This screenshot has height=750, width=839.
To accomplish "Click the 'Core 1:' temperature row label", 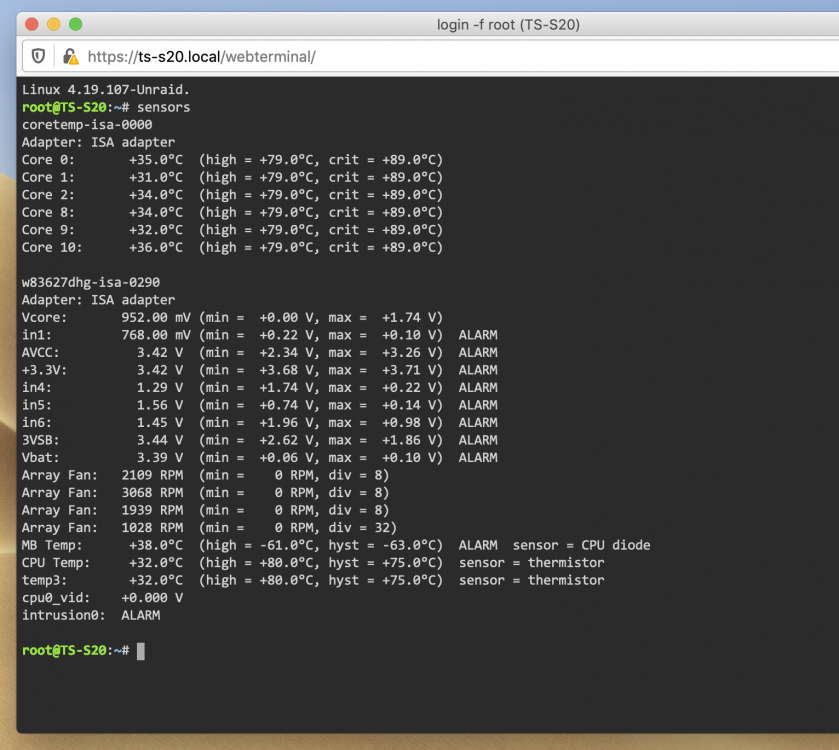I will tap(48, 177).
